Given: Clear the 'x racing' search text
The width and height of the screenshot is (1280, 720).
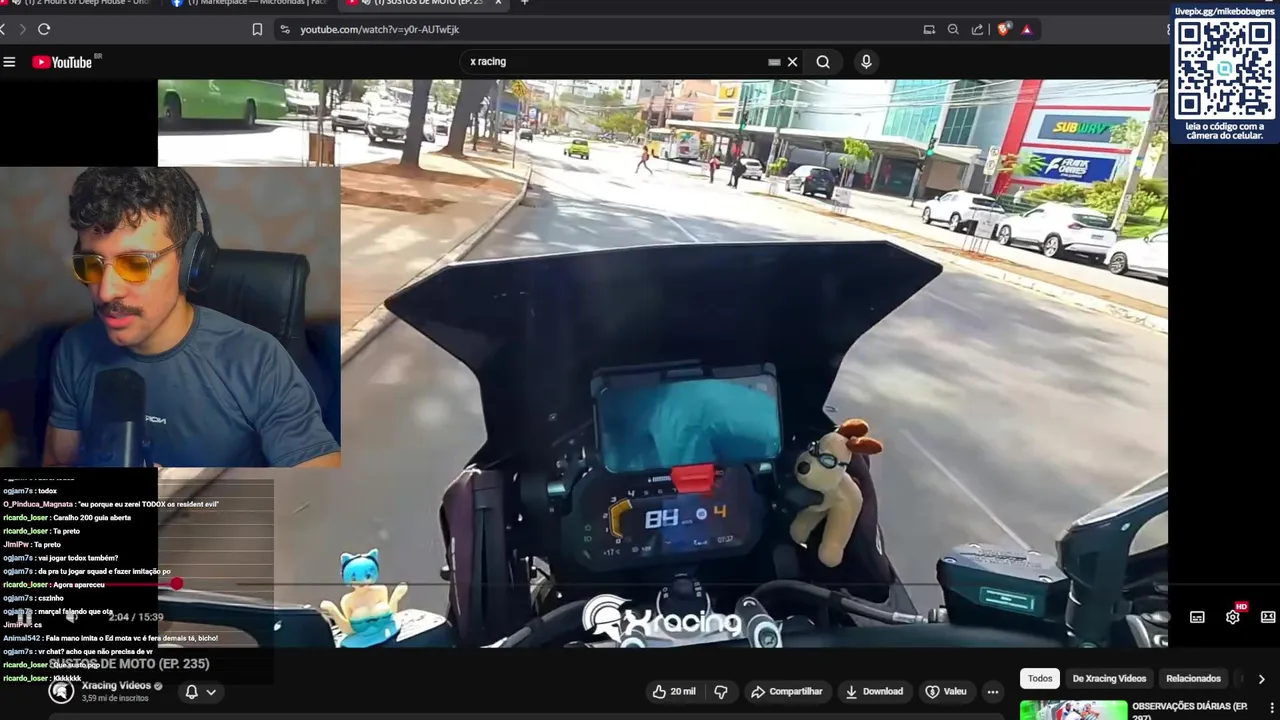Looking at the screenshot, I should tap(792, 62).
